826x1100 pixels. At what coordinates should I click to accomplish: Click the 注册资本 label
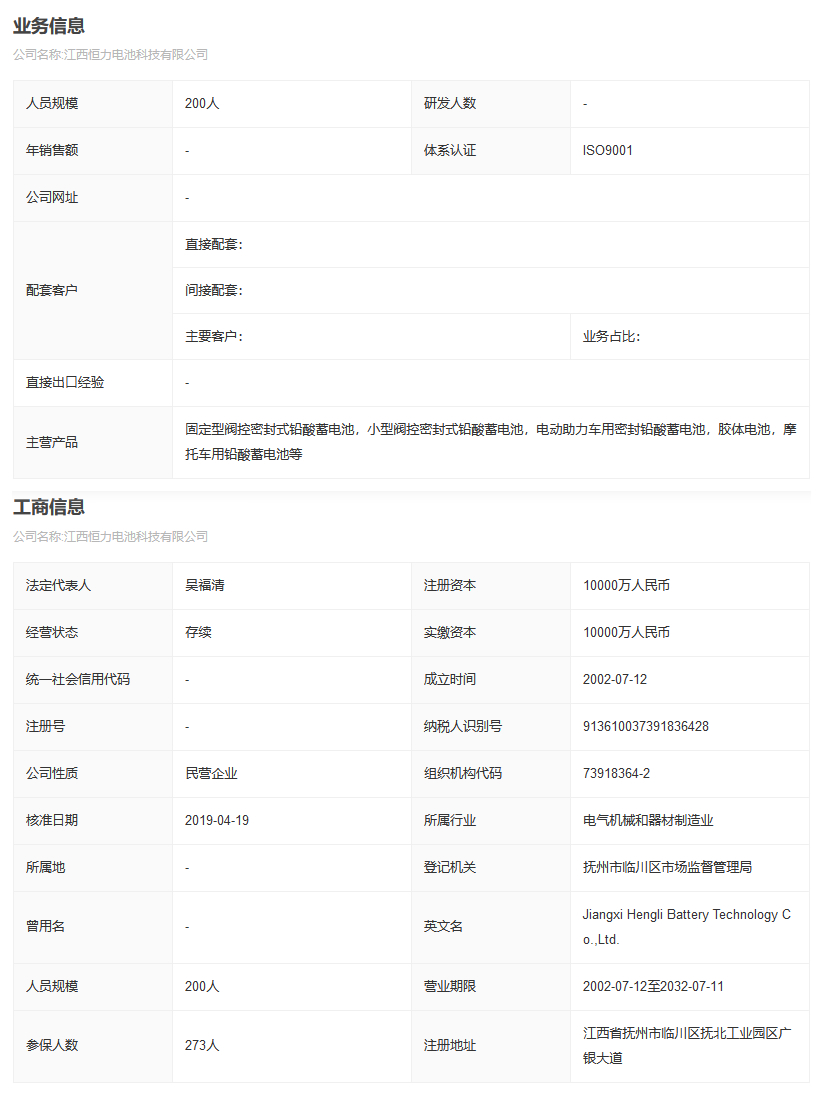coord(450,585)
